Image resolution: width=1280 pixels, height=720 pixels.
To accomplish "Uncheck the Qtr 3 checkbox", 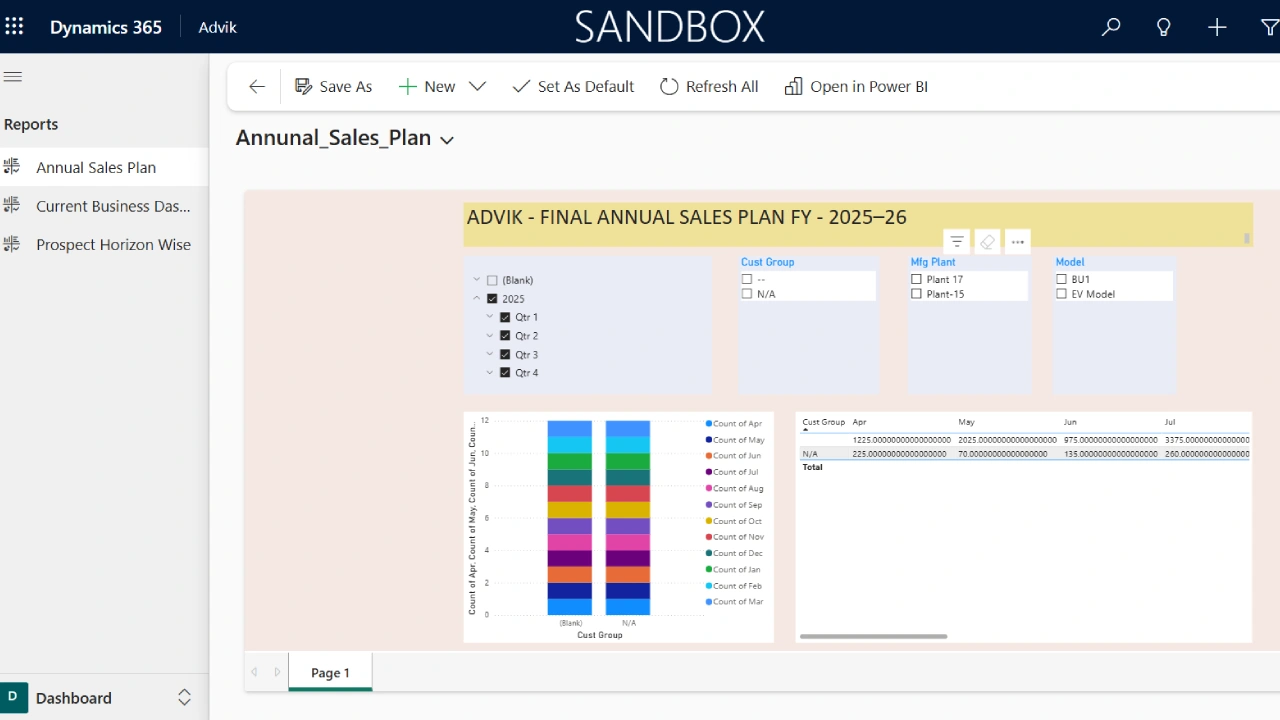I will (x=505, y=355).
